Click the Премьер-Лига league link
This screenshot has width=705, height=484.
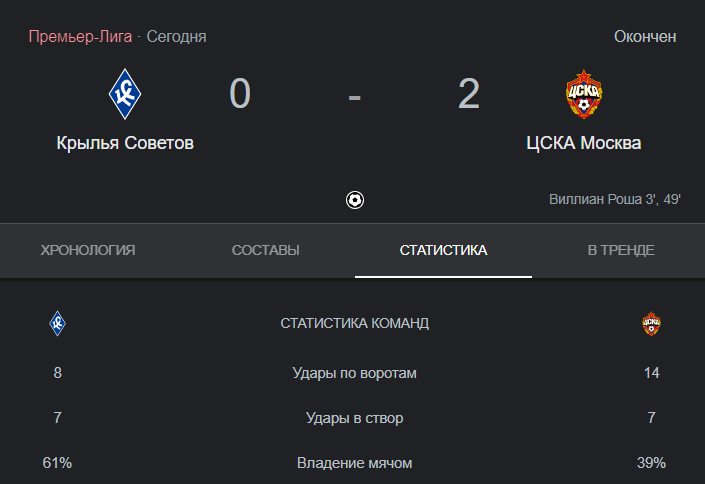[x=80, y=37]
